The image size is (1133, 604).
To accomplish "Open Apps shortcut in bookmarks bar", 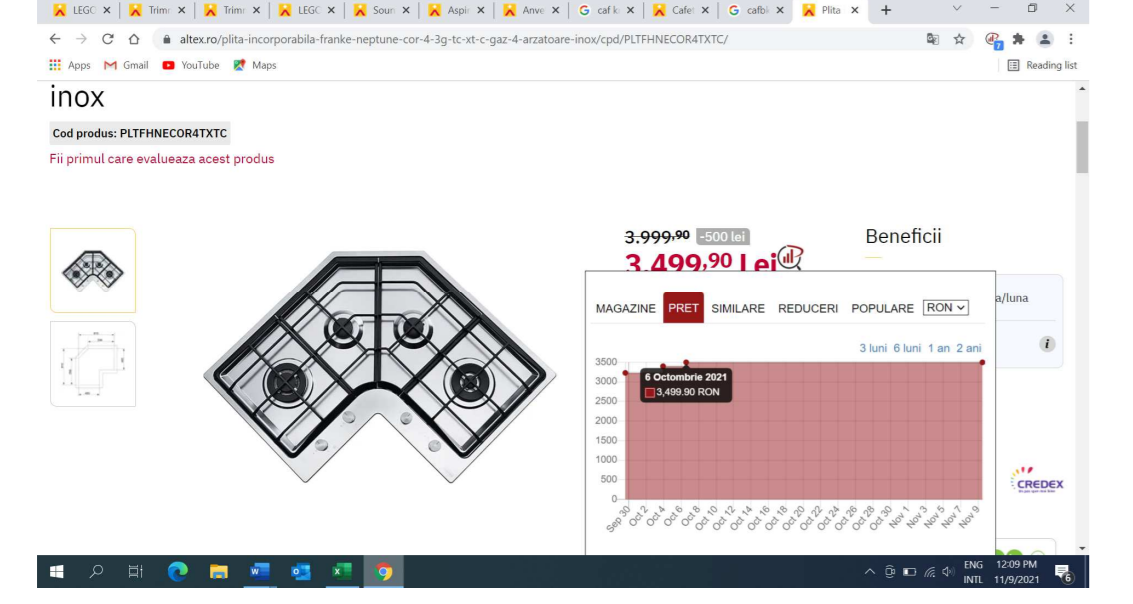I will pos(70,65).
